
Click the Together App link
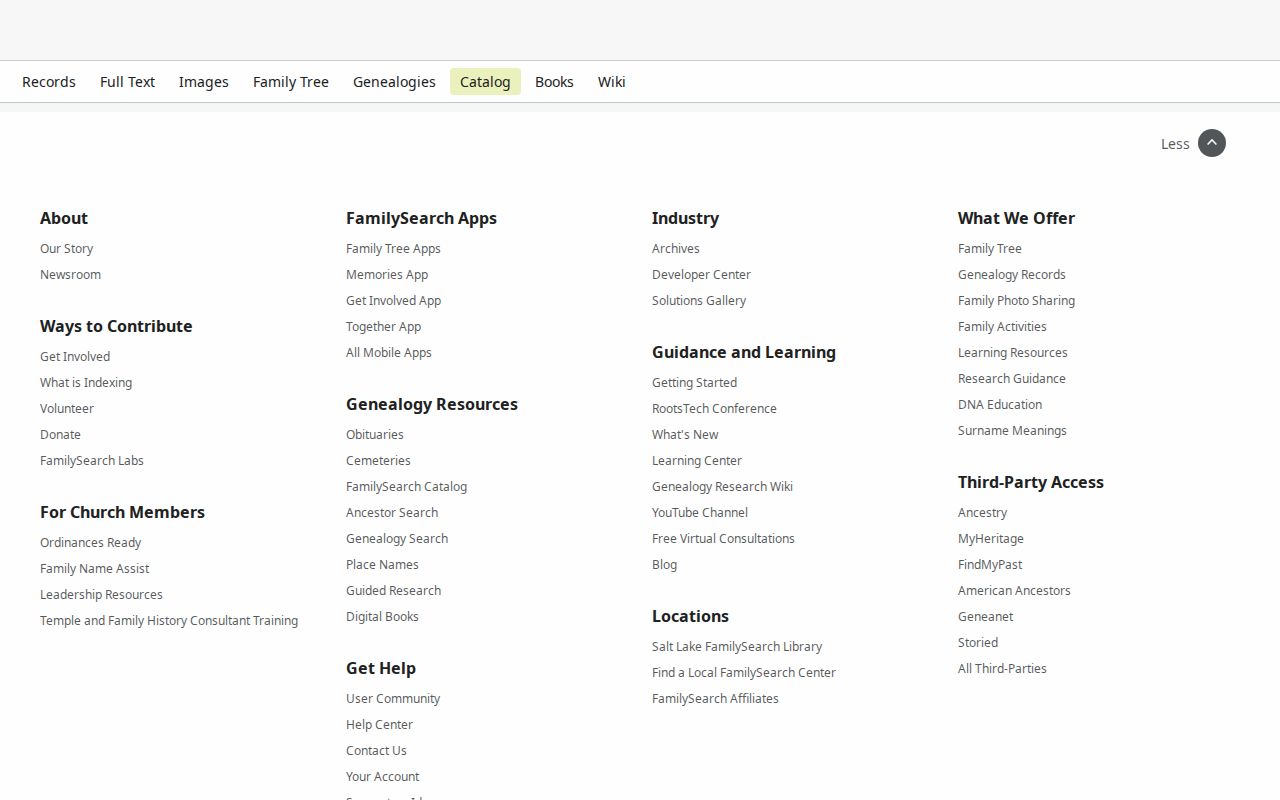(x=384, y=326)
